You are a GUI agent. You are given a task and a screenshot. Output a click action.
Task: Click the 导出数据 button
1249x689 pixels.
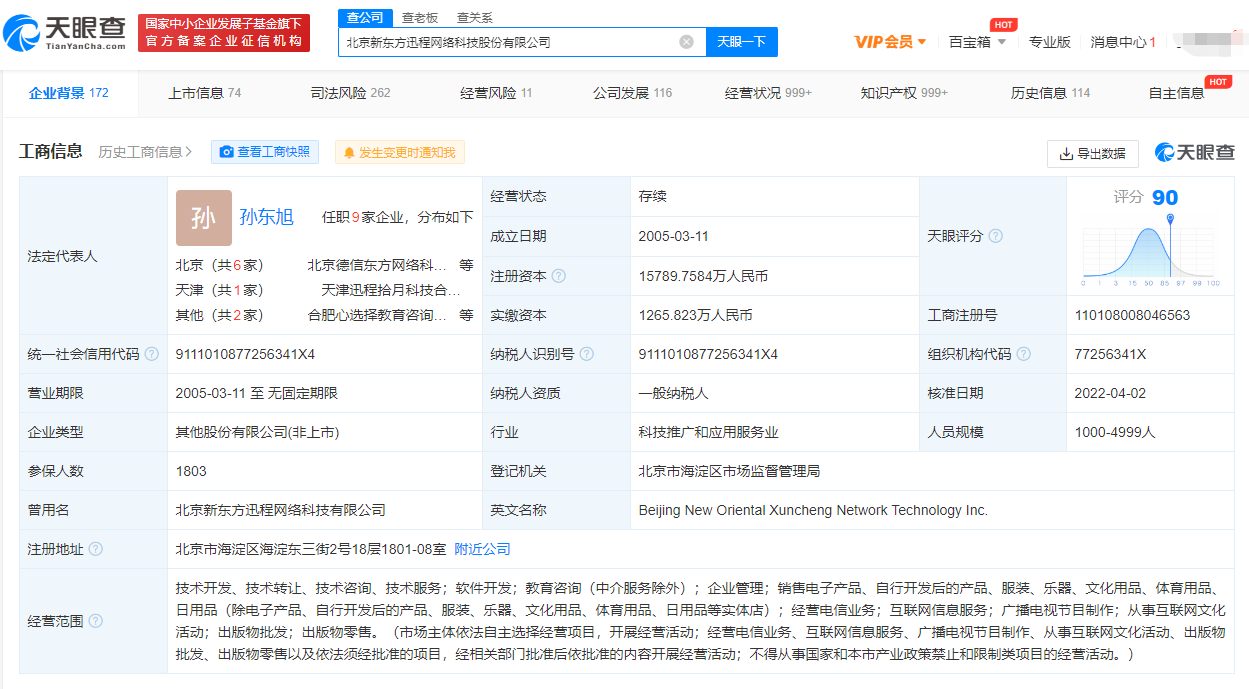point(1092,153)
